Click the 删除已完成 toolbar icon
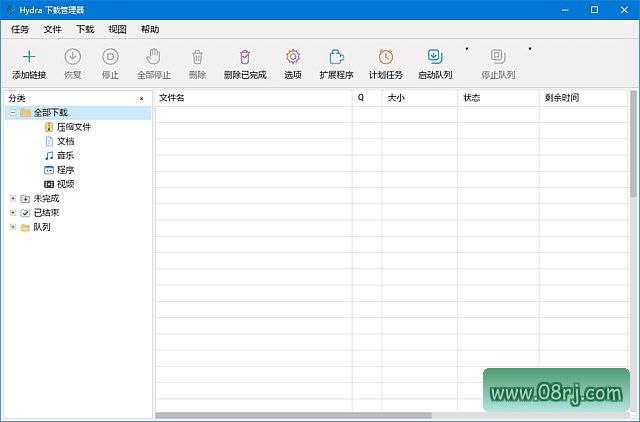The height and width of the screenshot is (422, 640). [245, 57]
